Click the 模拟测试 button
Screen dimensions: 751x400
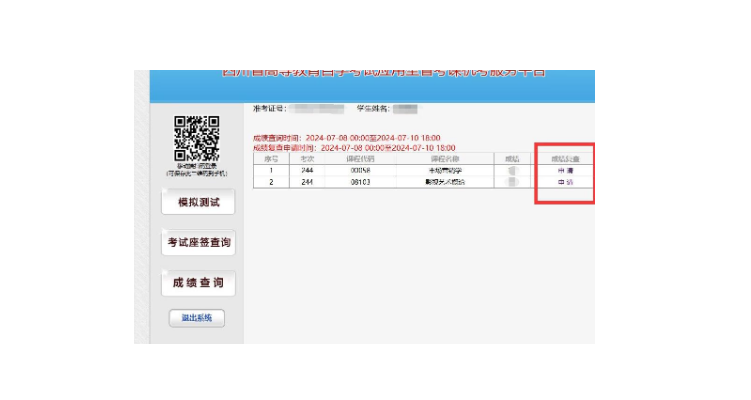coord(198,202)
